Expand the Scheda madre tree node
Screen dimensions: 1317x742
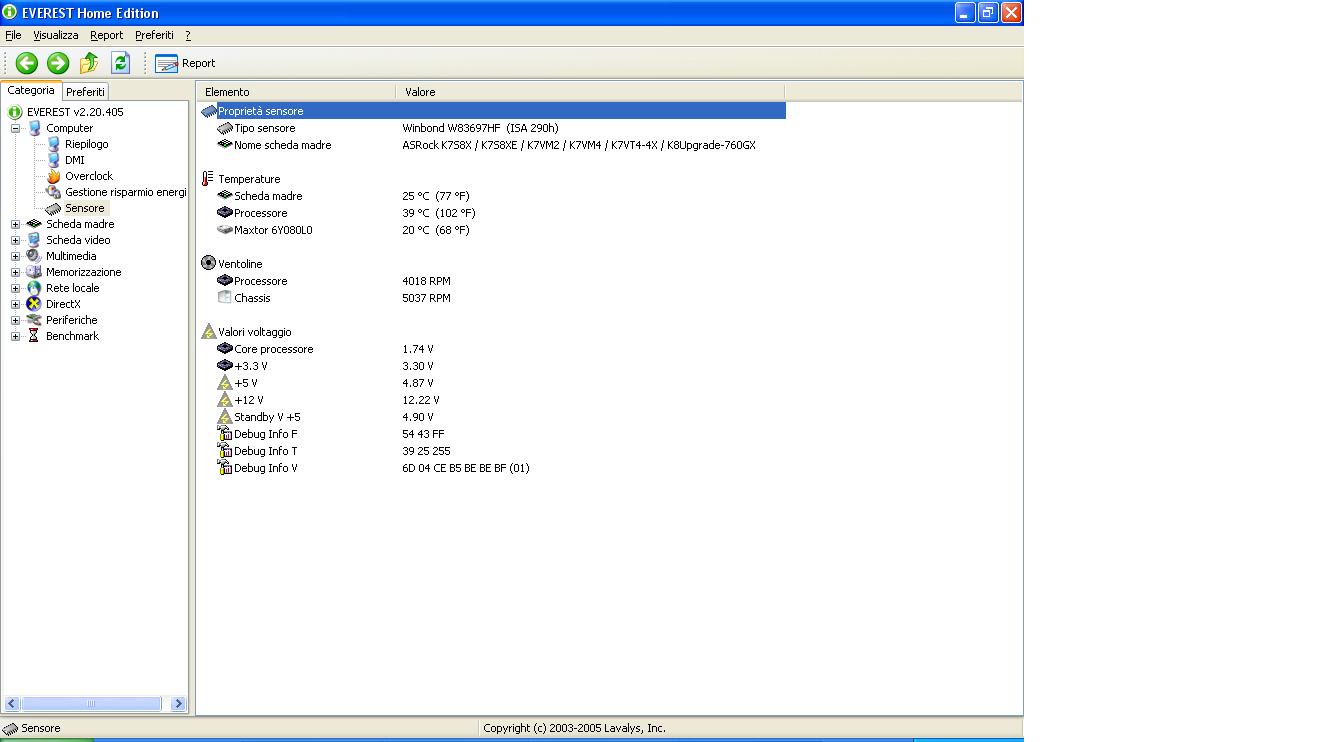(15, 224)
